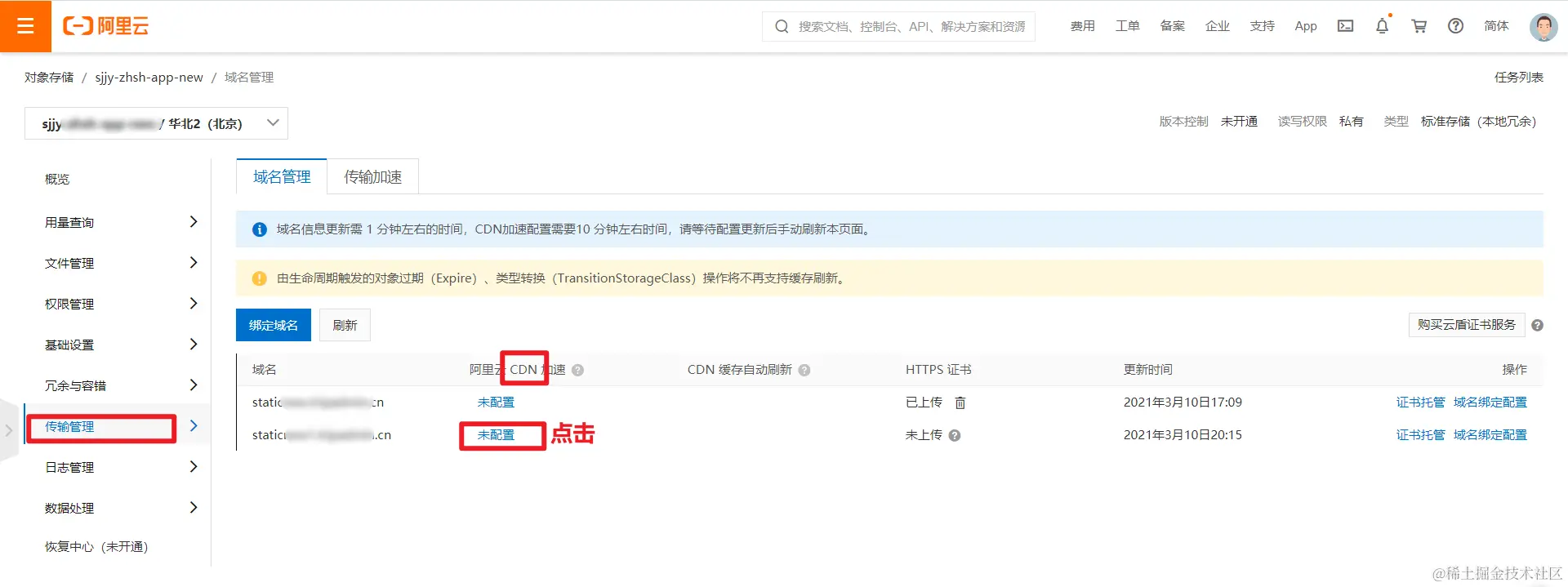Open 备案 in top navigation

[1173, 26]
